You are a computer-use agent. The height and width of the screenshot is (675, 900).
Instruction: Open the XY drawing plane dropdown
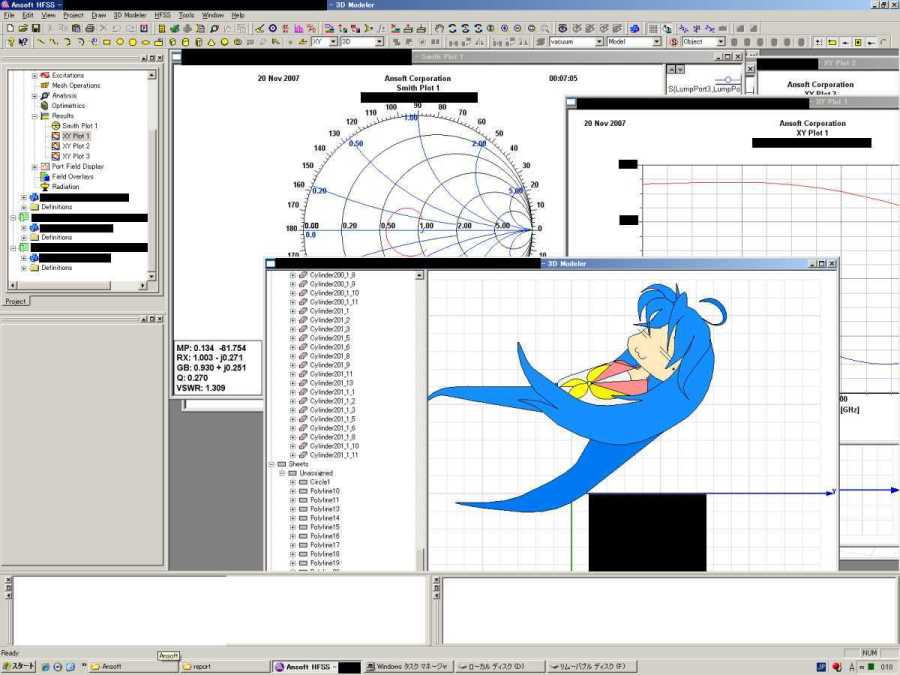(333, 42)
